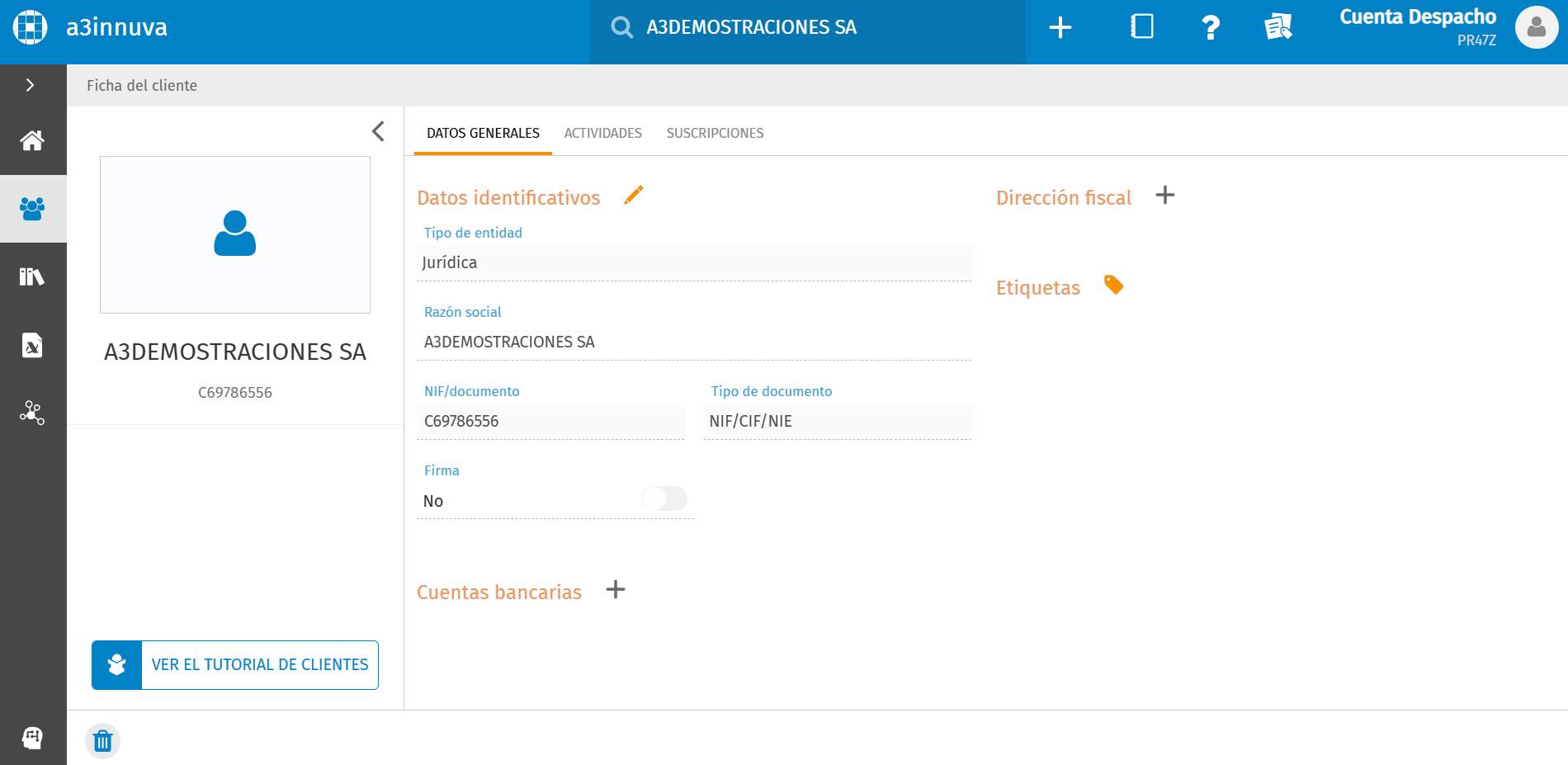Toggle the Firma switch
The height and width of the screenshot is (765, 1568).
click(664, 498)
